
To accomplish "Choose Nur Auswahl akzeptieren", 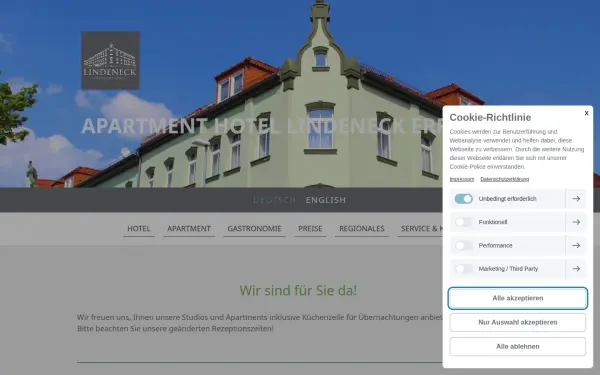I will click(518, 322).
